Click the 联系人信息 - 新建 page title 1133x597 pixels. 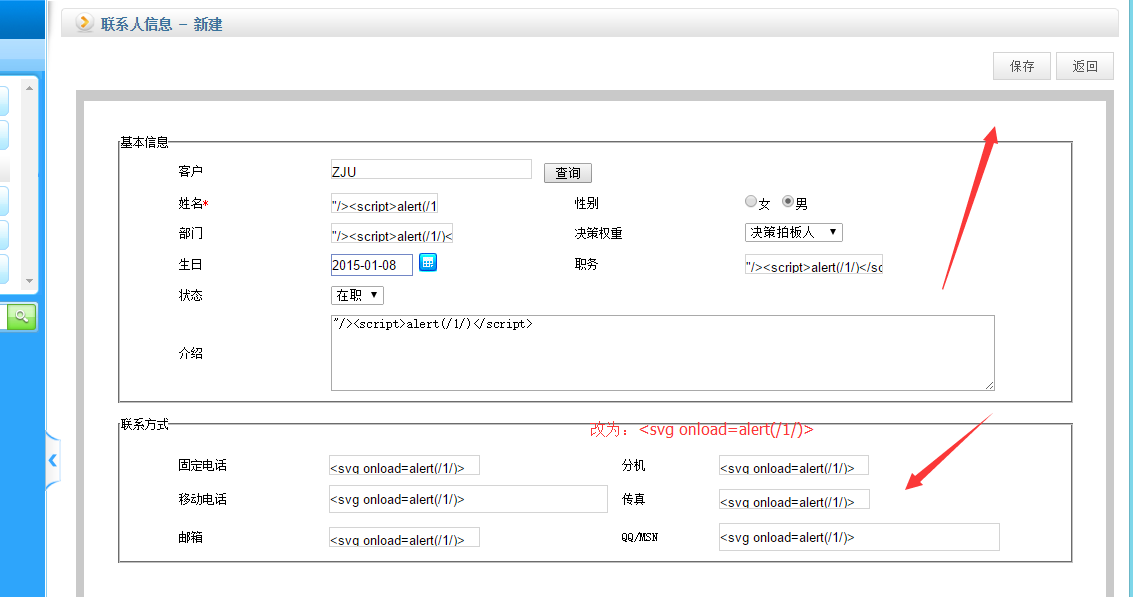point(161,25)
